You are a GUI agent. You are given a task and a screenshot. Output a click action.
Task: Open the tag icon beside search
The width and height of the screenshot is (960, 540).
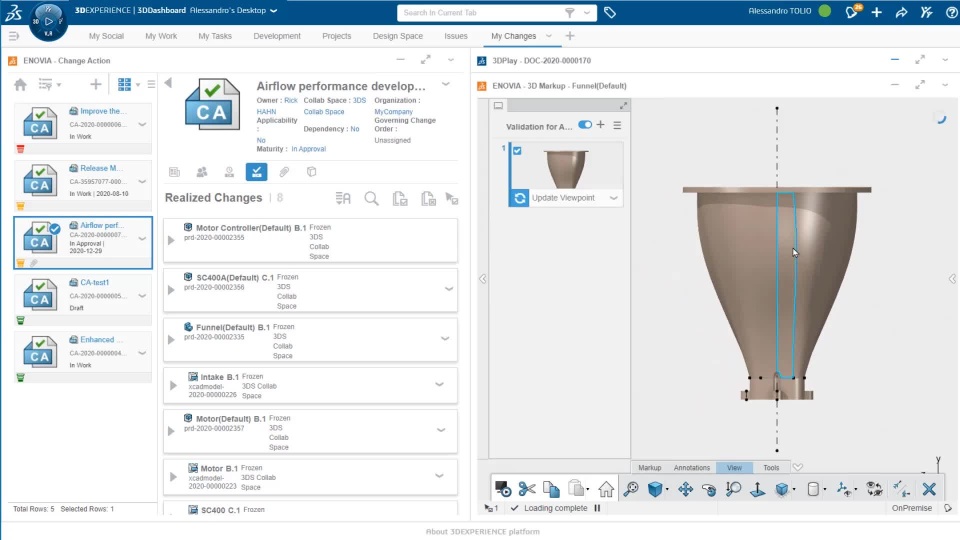pyautogui.click(x=610, y=12)
